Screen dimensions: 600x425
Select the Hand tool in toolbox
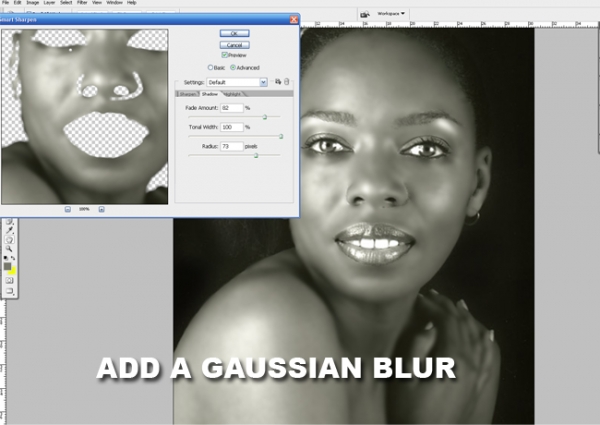tap(9, 240)
